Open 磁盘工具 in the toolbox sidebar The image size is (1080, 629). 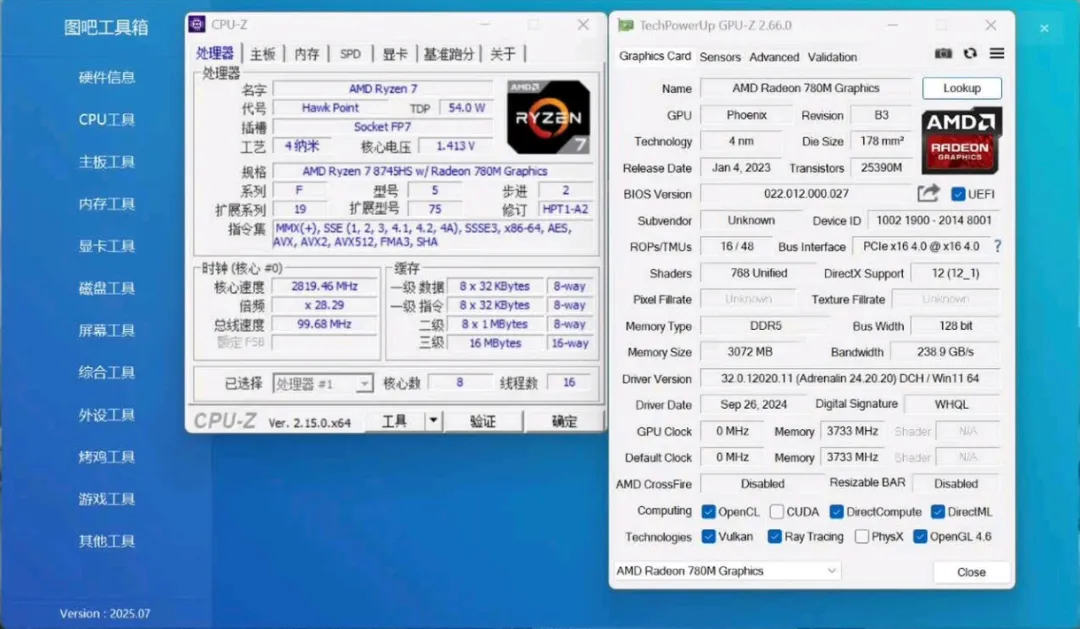click(106, 288)
